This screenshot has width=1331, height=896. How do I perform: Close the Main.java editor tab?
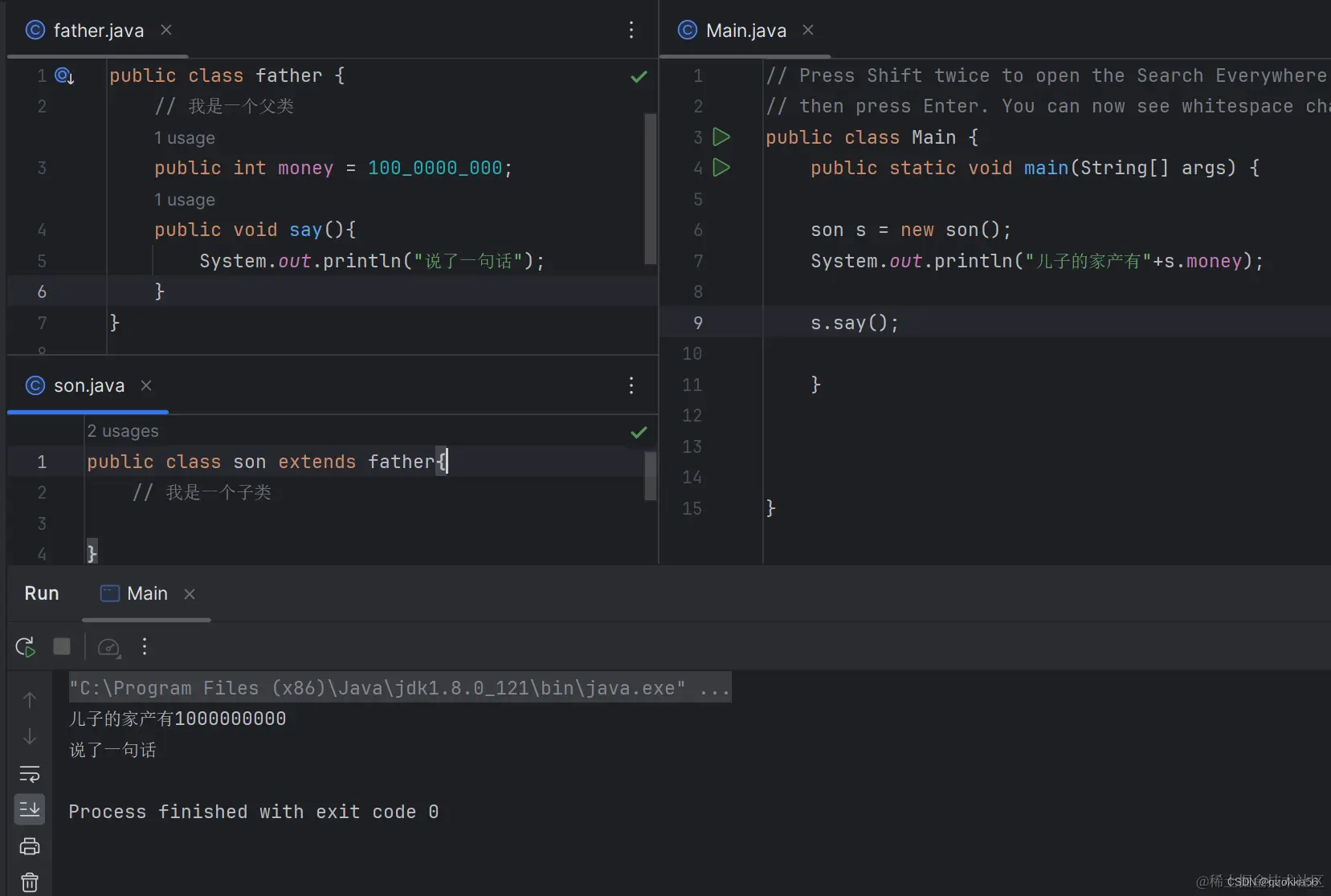click(x=808, y=30)
